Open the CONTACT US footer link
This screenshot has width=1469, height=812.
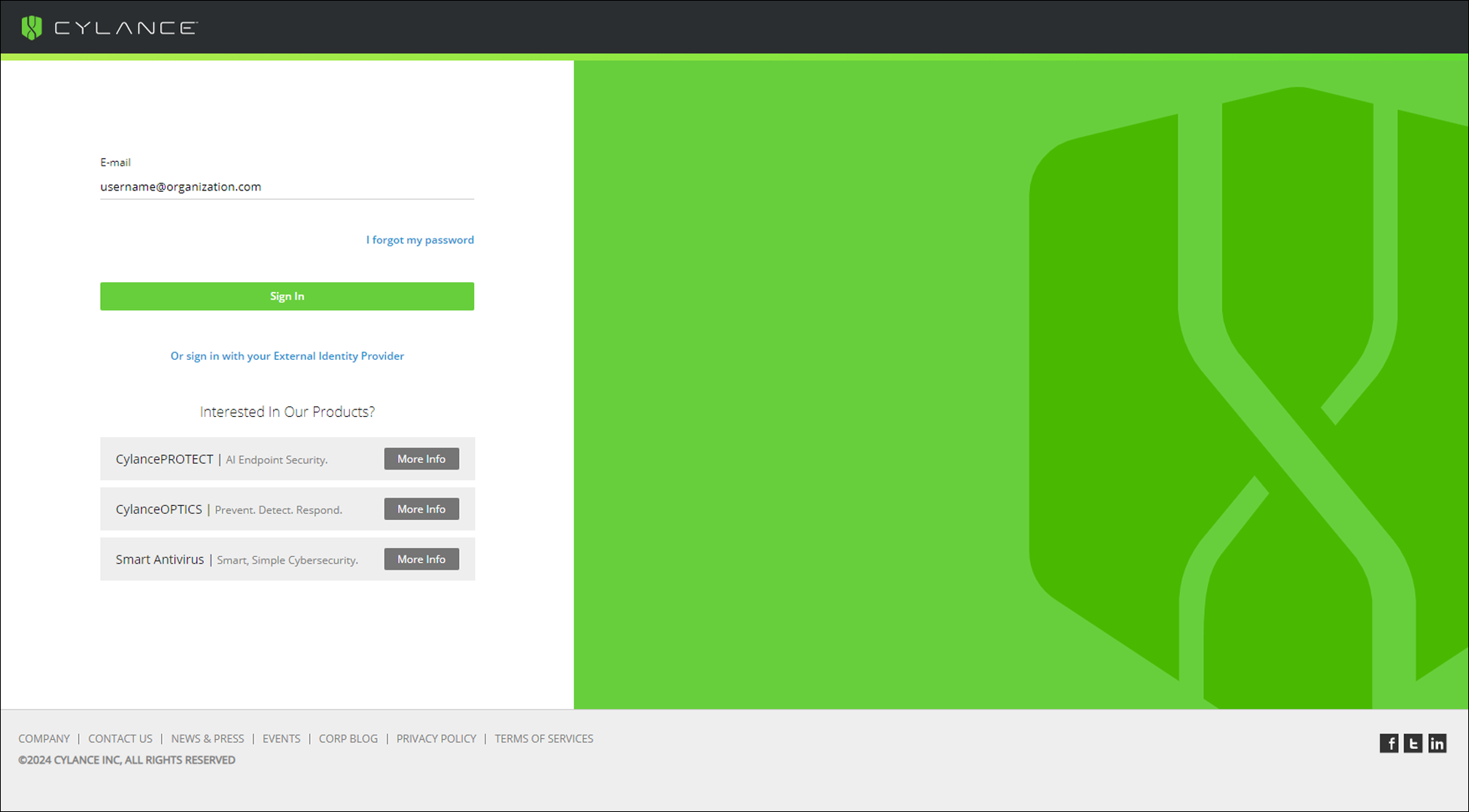(x=120, y=739)
